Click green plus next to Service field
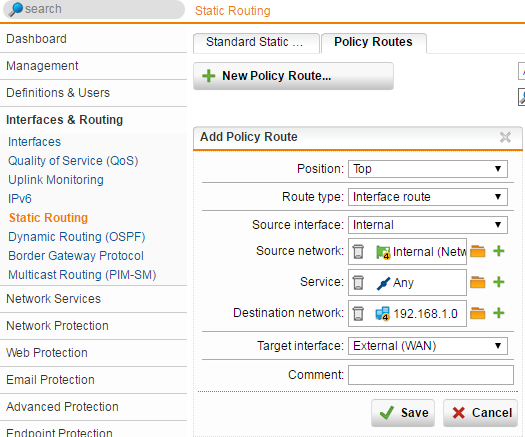This screenshot has width=525, height=437. point(499,282)
